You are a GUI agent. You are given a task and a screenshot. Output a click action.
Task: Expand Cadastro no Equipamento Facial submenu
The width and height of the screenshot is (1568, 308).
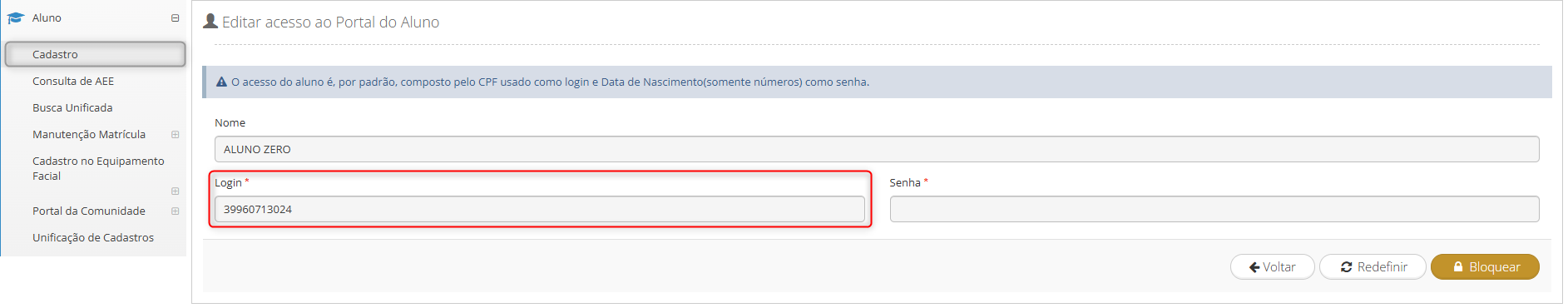click(175, 191)
